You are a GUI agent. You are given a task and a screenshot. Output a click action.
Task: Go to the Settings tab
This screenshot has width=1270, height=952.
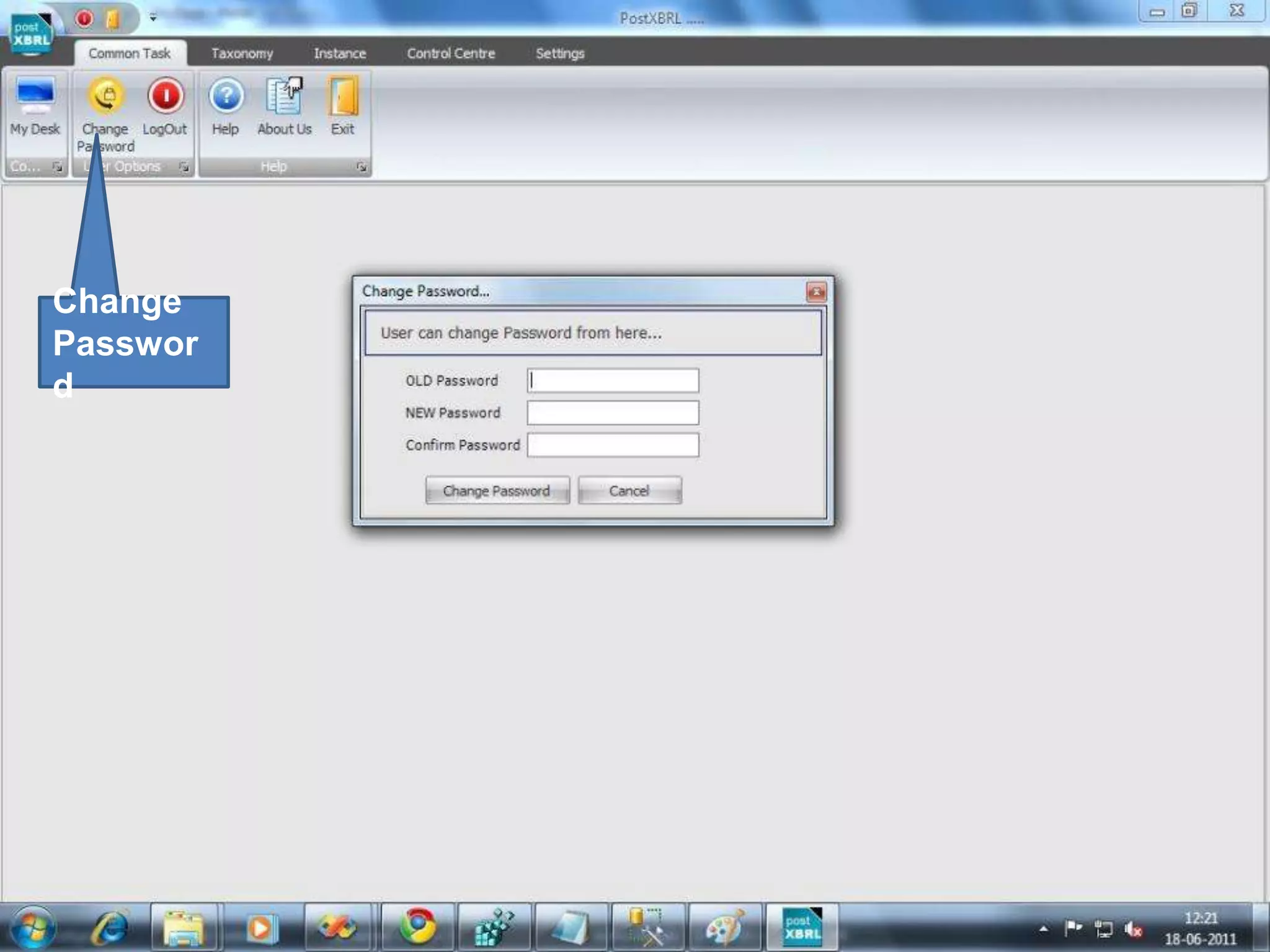point(559,53)
